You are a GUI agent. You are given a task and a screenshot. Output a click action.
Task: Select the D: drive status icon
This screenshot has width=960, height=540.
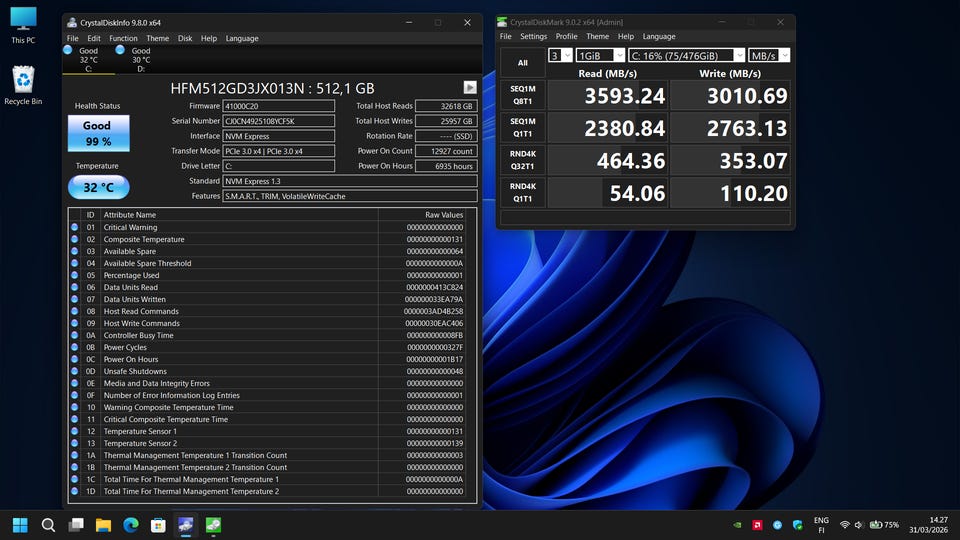[x=120, y=49]
